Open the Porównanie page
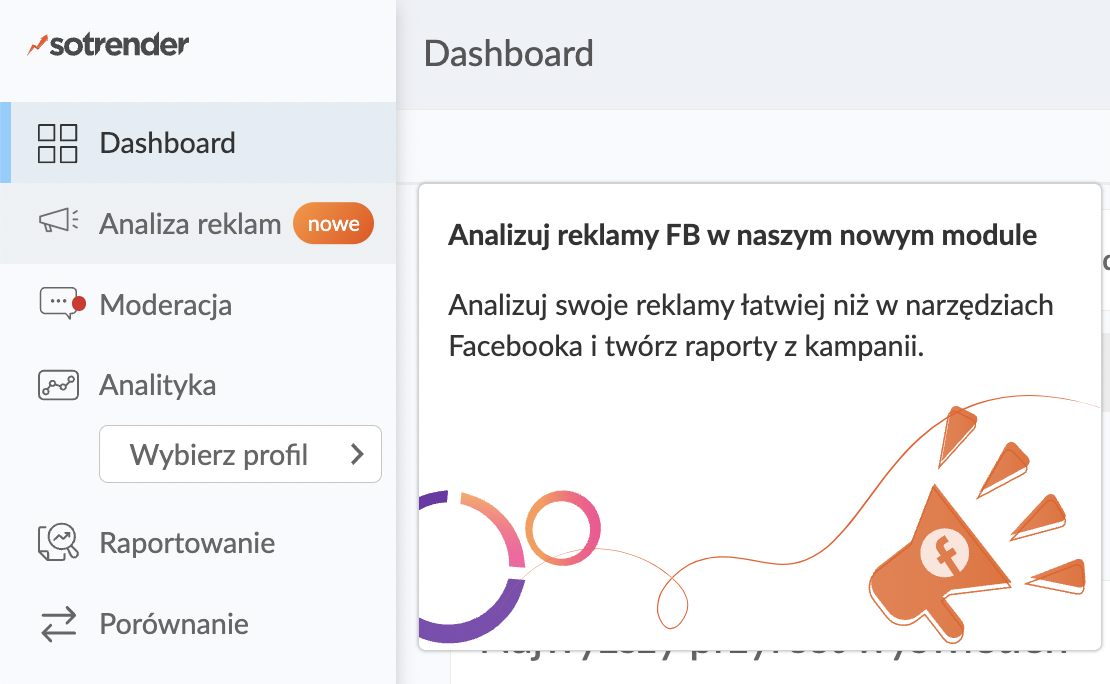Image resolution: width=1110 pixels, height=684 pixels. click(174, 625)
